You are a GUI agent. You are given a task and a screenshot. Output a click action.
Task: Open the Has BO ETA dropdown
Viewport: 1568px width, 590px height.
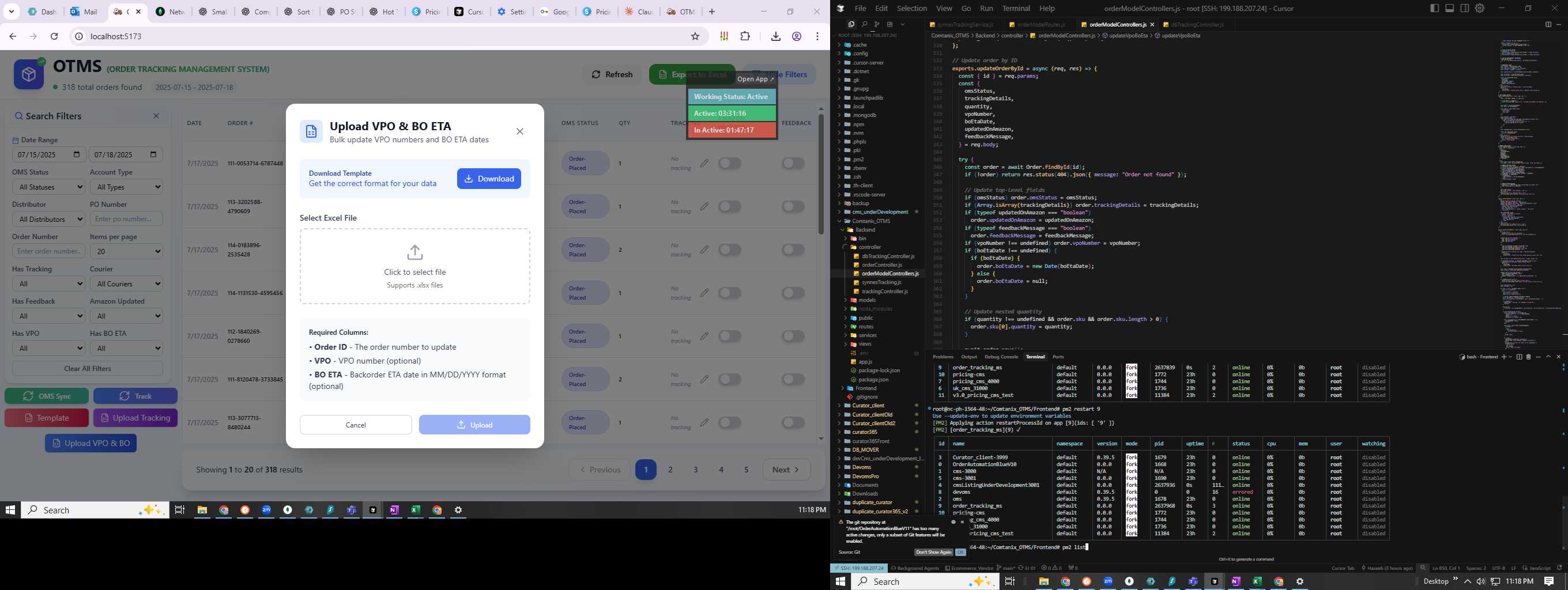tap(126, 348)
